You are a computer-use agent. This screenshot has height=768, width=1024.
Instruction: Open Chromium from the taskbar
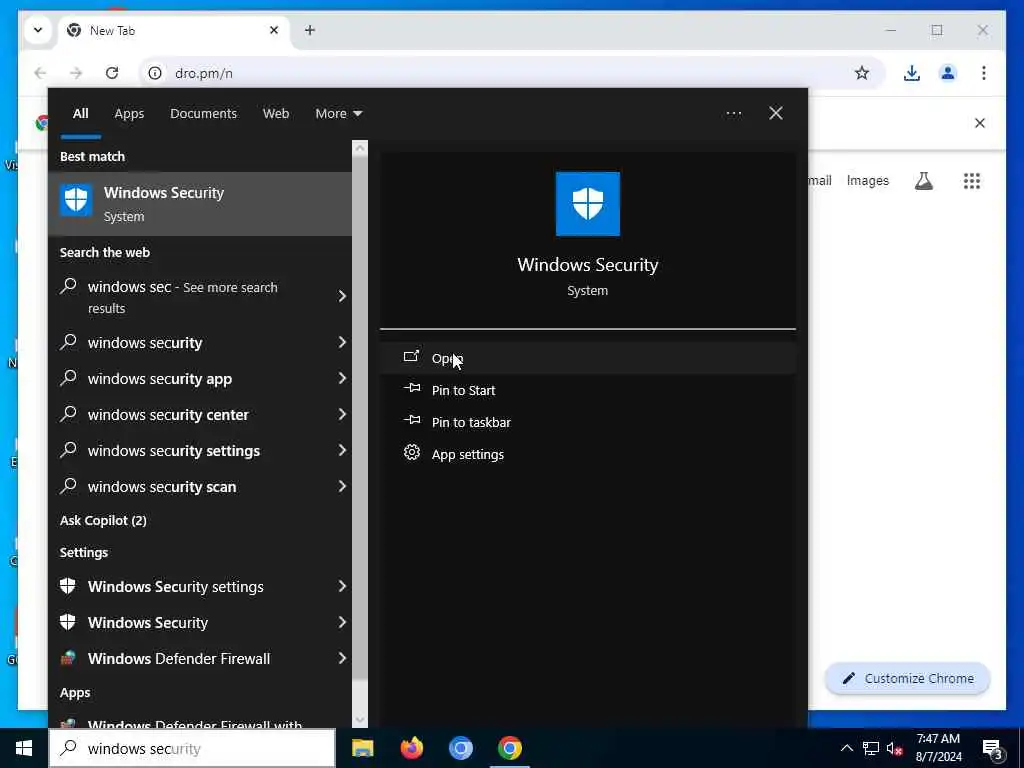460,748
